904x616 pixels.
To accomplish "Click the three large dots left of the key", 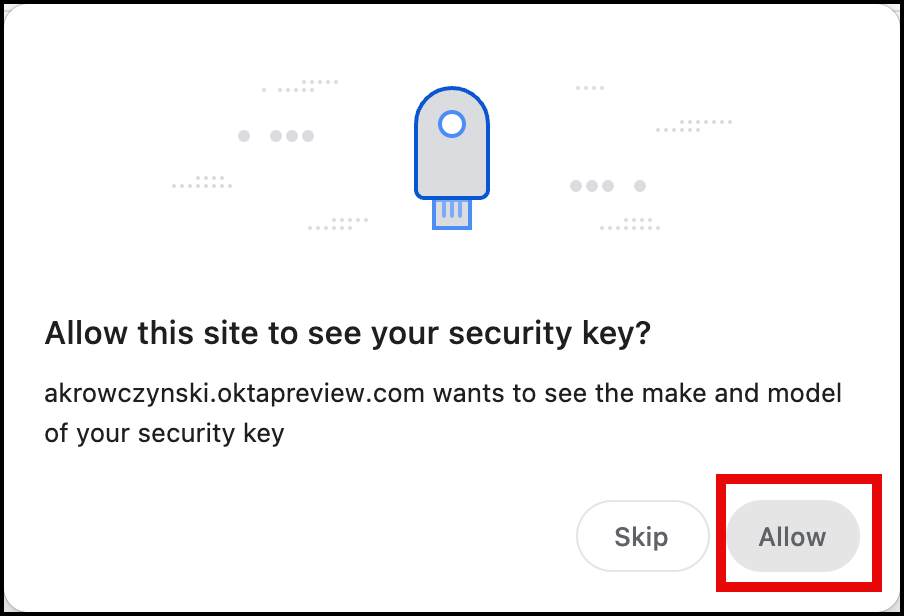I will (x=293, y=136).
